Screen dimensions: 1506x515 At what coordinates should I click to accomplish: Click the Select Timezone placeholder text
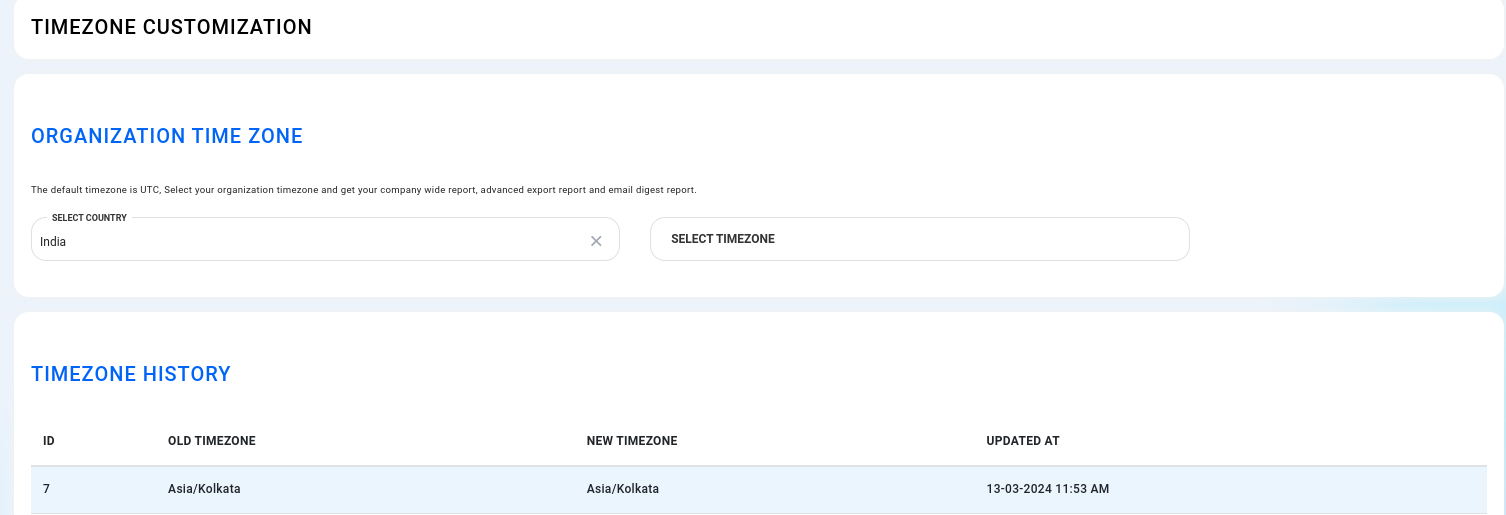pyautogui.click(x=723, y=239)
